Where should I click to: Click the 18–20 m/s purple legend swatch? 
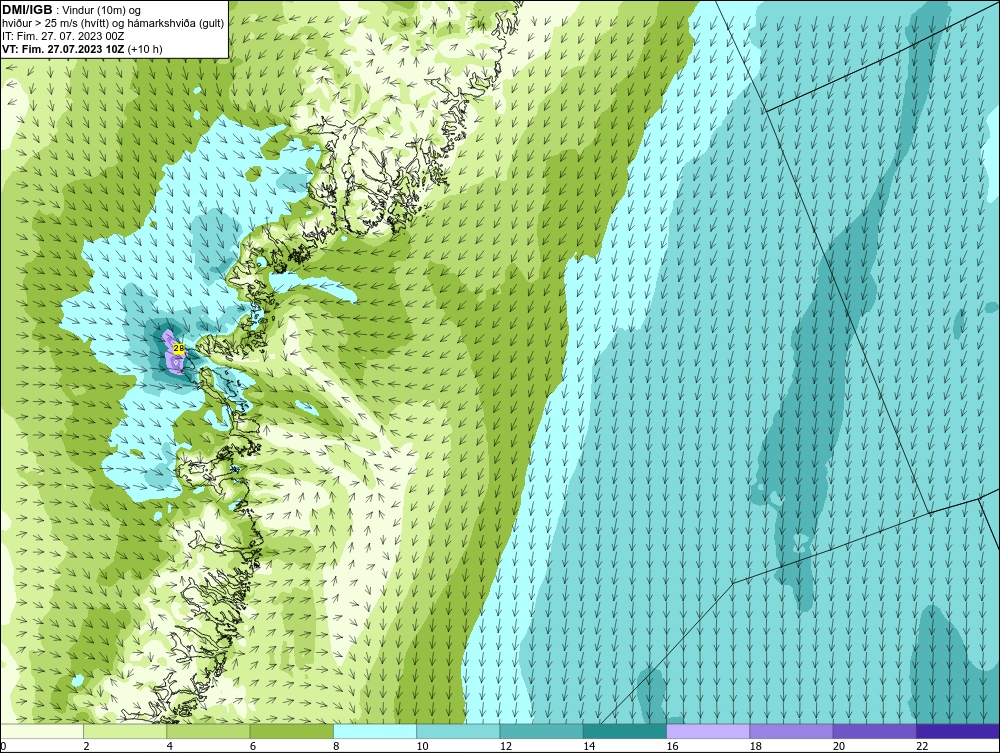point(791,731)
